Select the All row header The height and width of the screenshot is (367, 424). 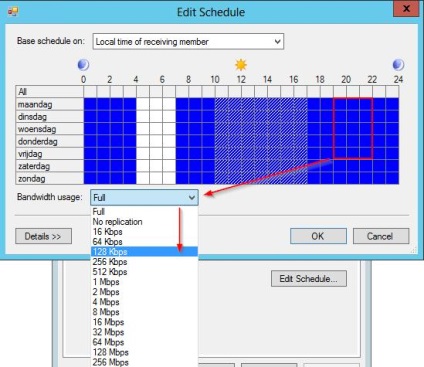coord(49,91)
